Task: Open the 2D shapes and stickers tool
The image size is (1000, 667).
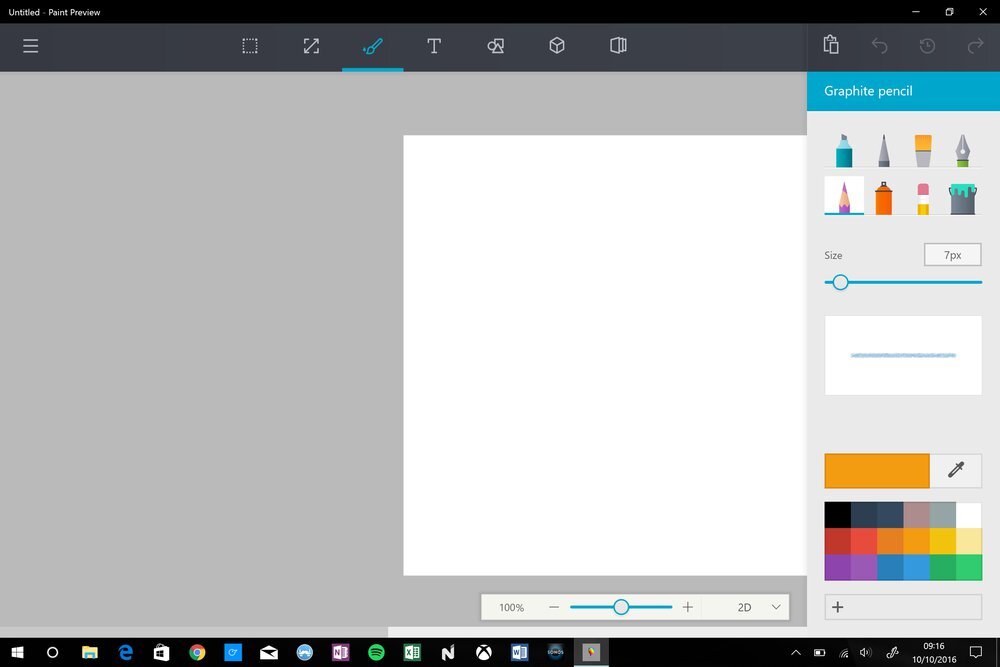Action: click(x=495, y=46)
